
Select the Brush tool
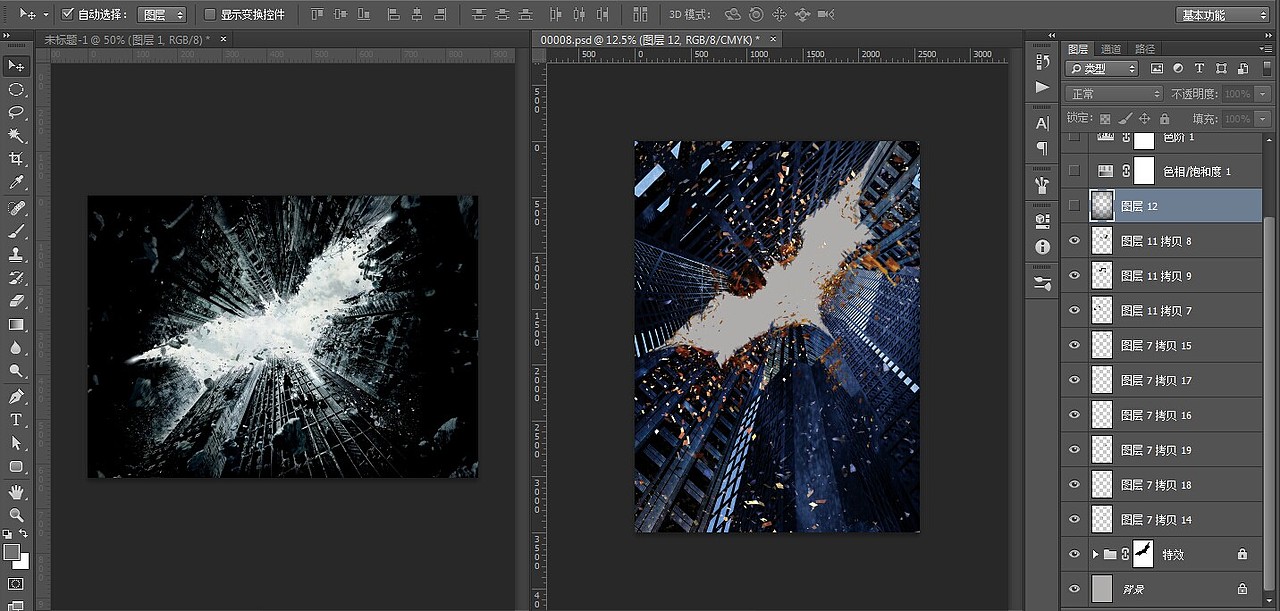[16, 231]
